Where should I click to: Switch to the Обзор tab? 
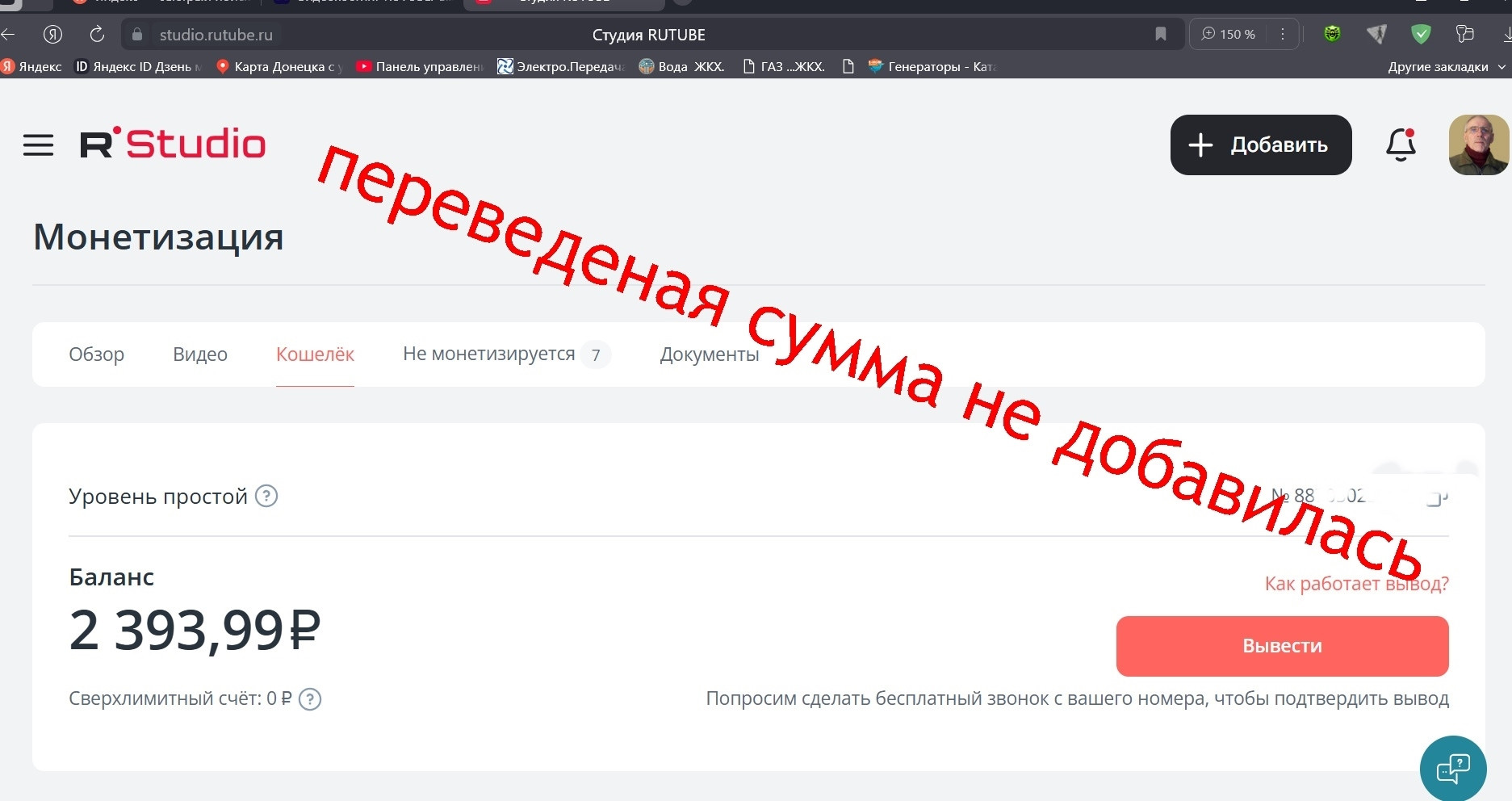click(97, 354)
